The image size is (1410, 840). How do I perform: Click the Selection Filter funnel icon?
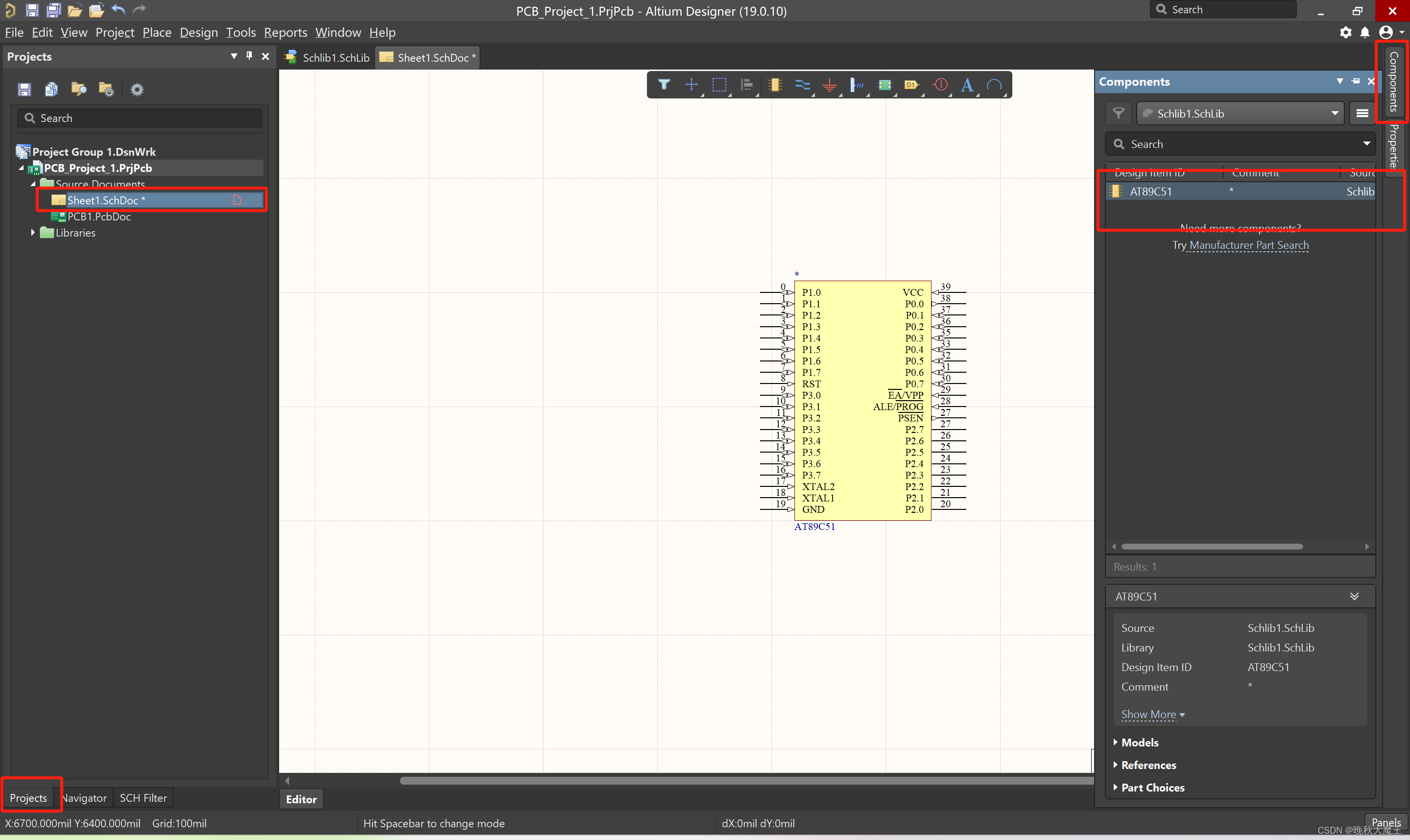(664, 85)
